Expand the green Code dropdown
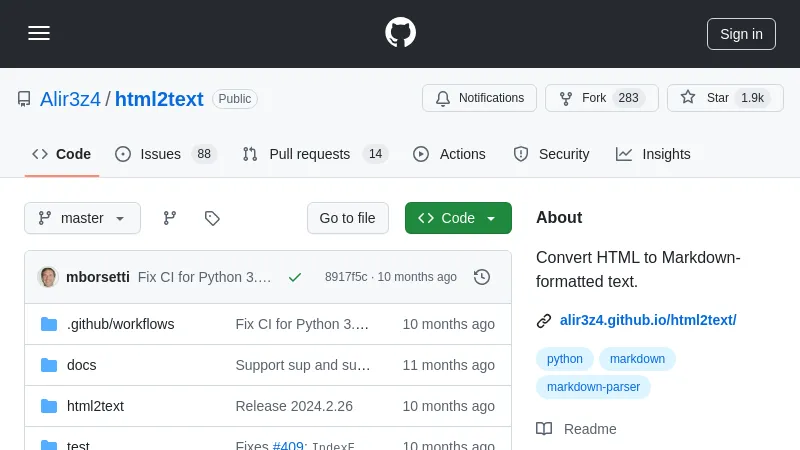800x450 pixels. [458, 218]
